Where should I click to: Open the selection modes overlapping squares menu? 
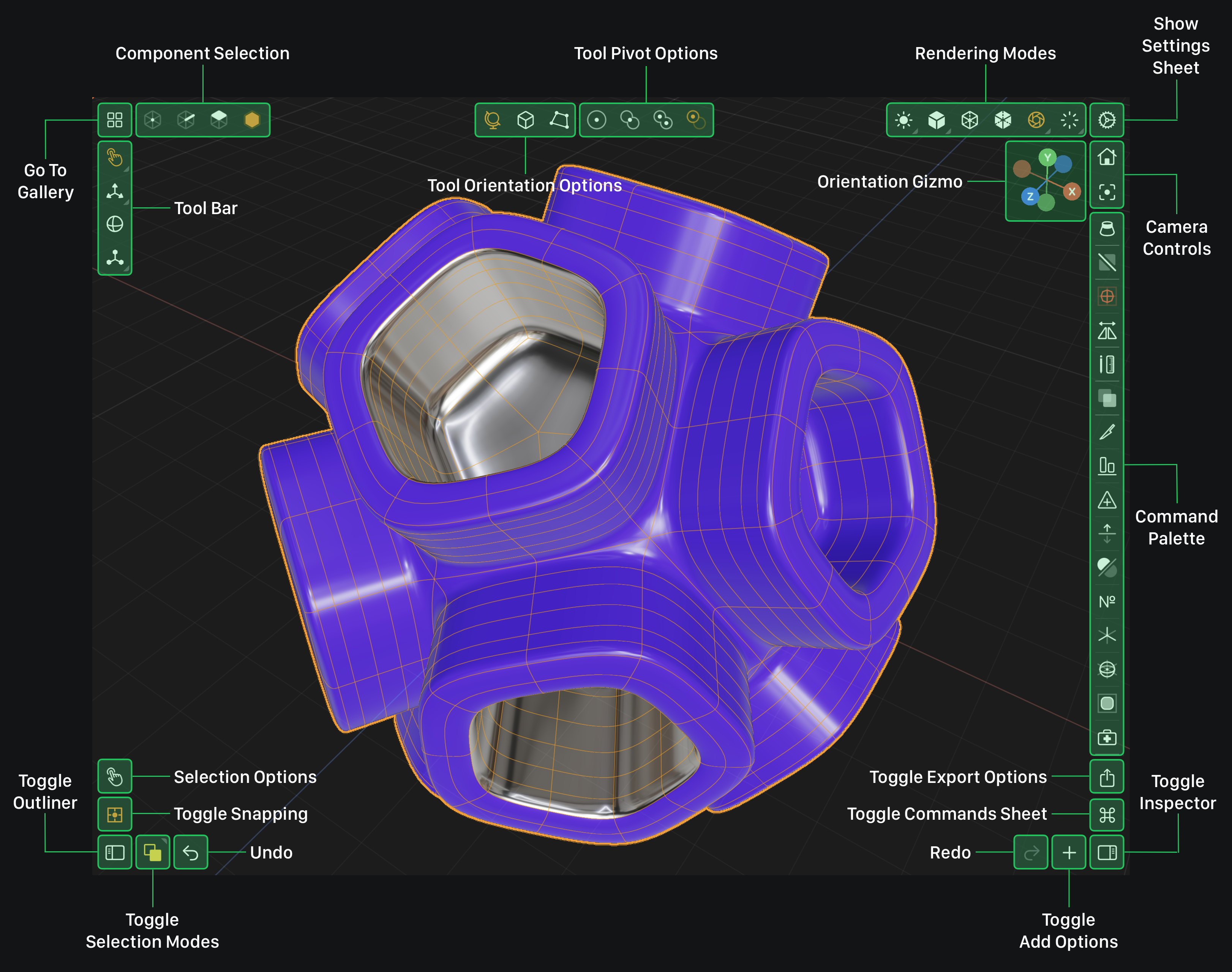153,852
